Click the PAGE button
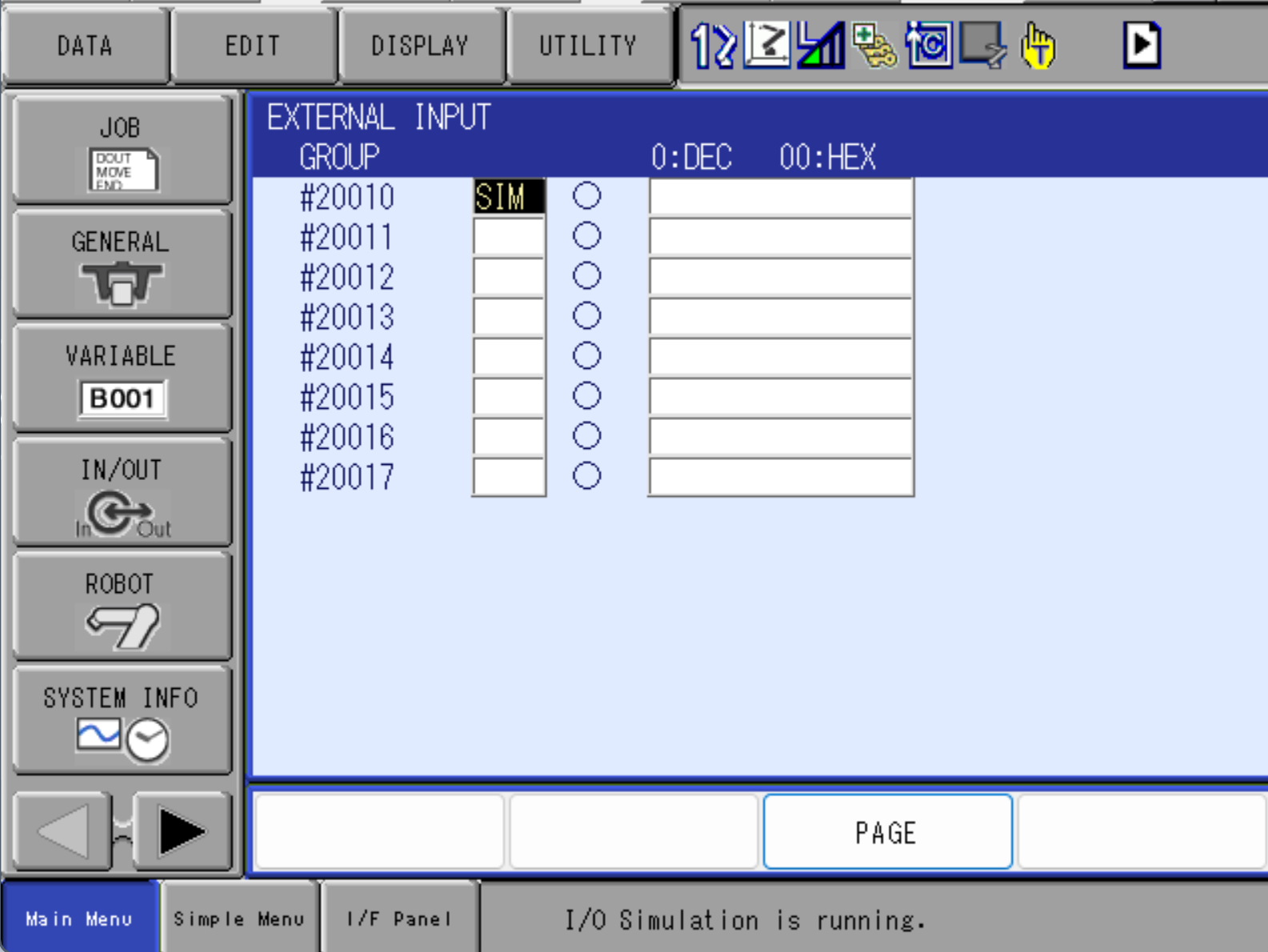Viewport: 1268px width, 952px height. tap(888, 832)
